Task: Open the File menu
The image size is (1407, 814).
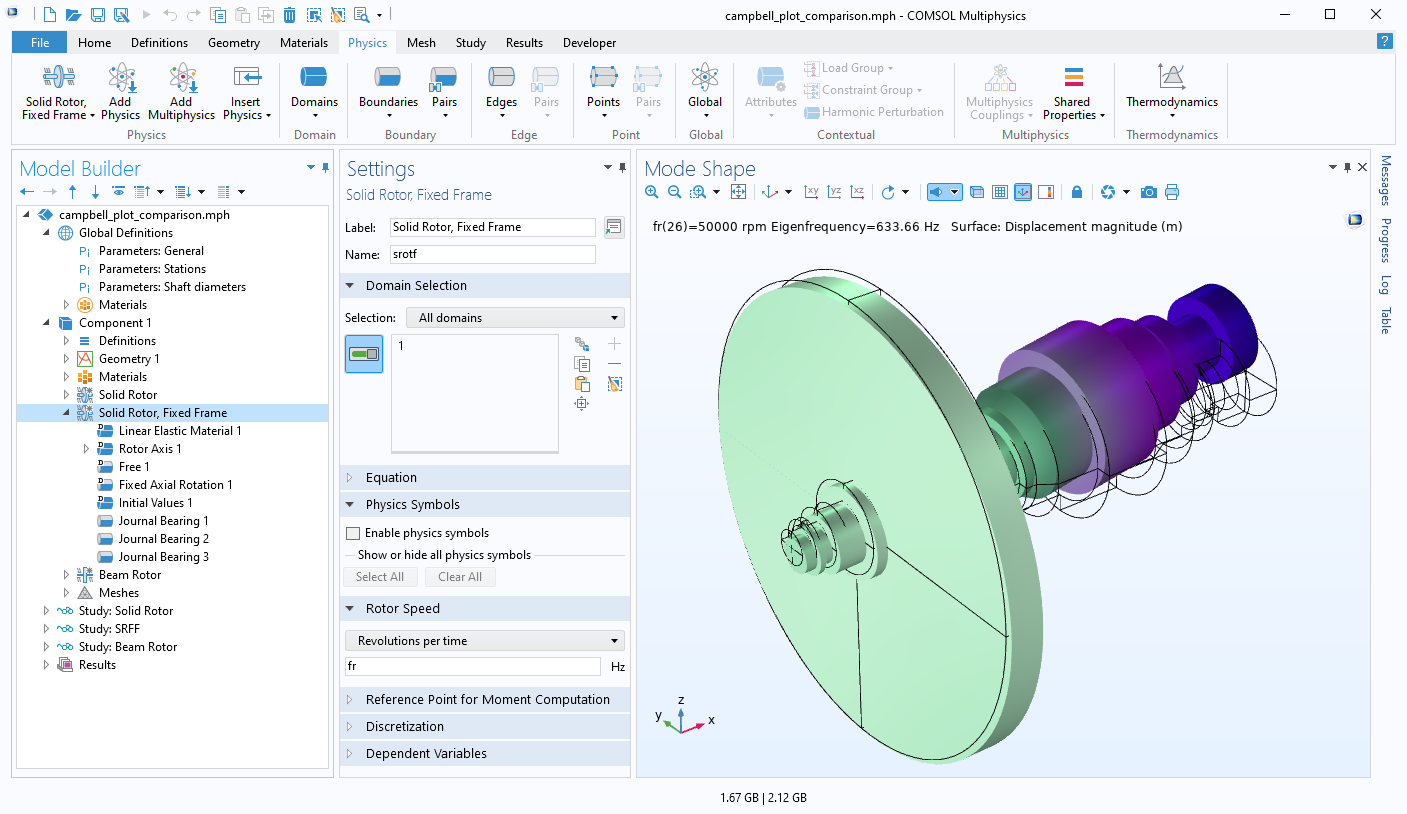Action: (40, 43)
